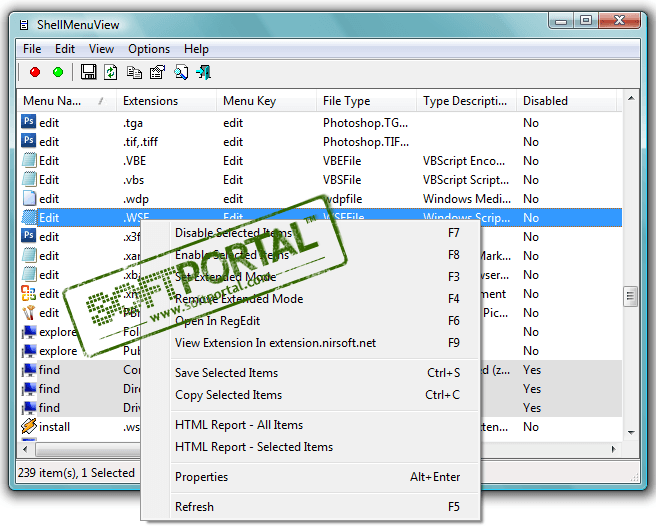The height and width of the screenshot is (527, 656).
Task: Click the colorful Office icon on the edit row
Action: 28,293
